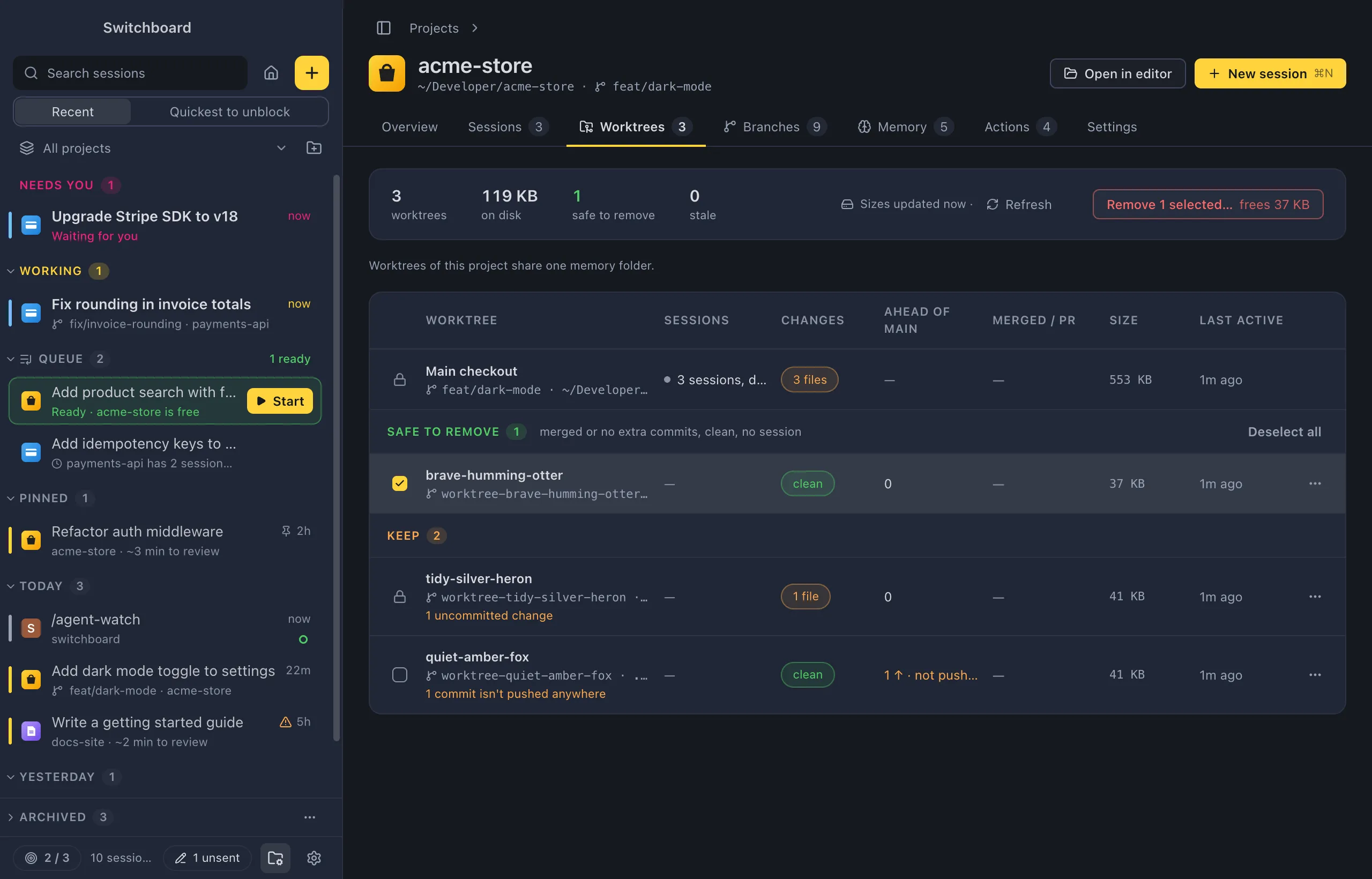Click the 1 unsent pencil badge

(x=207, y=858)
